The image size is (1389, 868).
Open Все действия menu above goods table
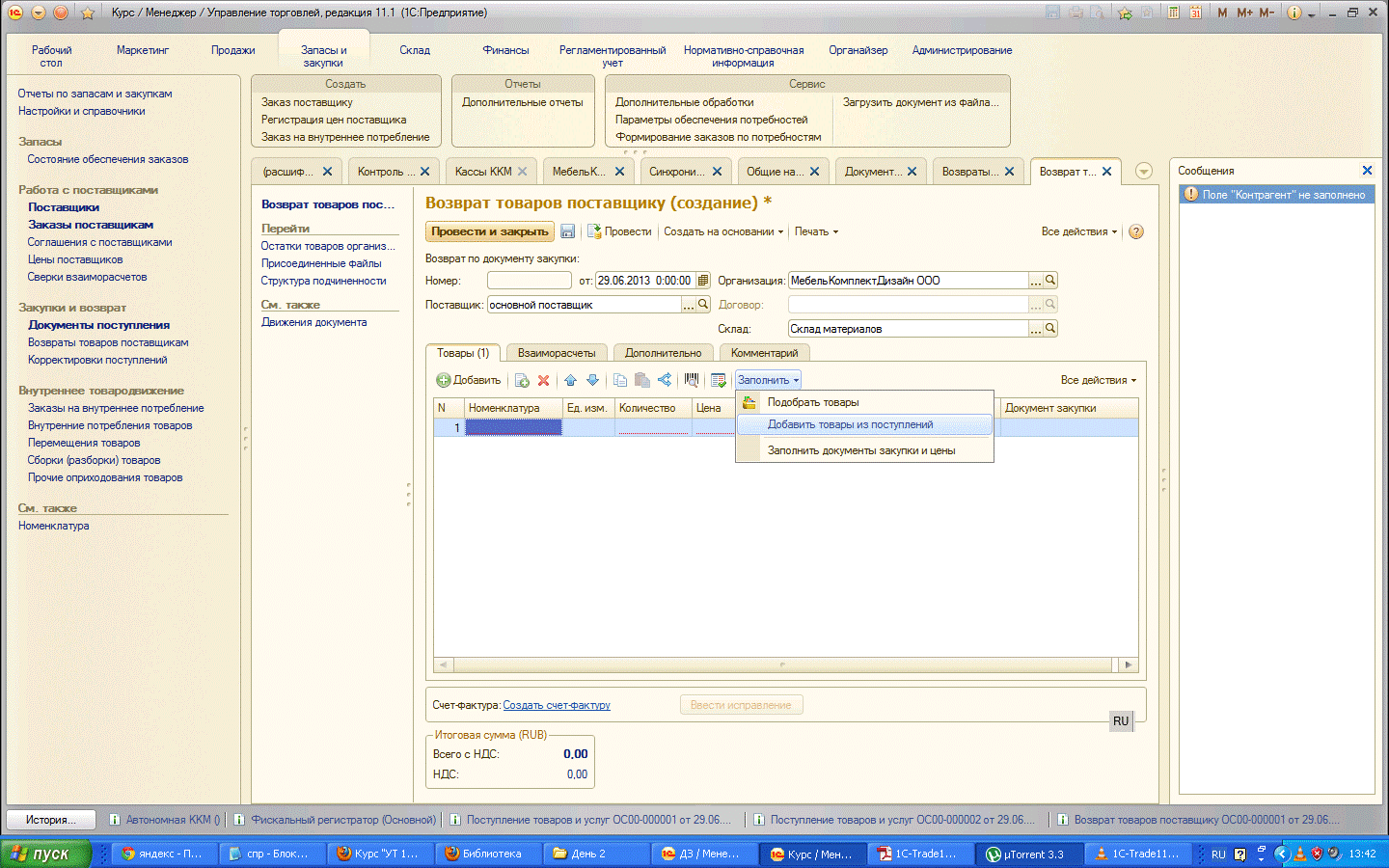coord(1099,380)
